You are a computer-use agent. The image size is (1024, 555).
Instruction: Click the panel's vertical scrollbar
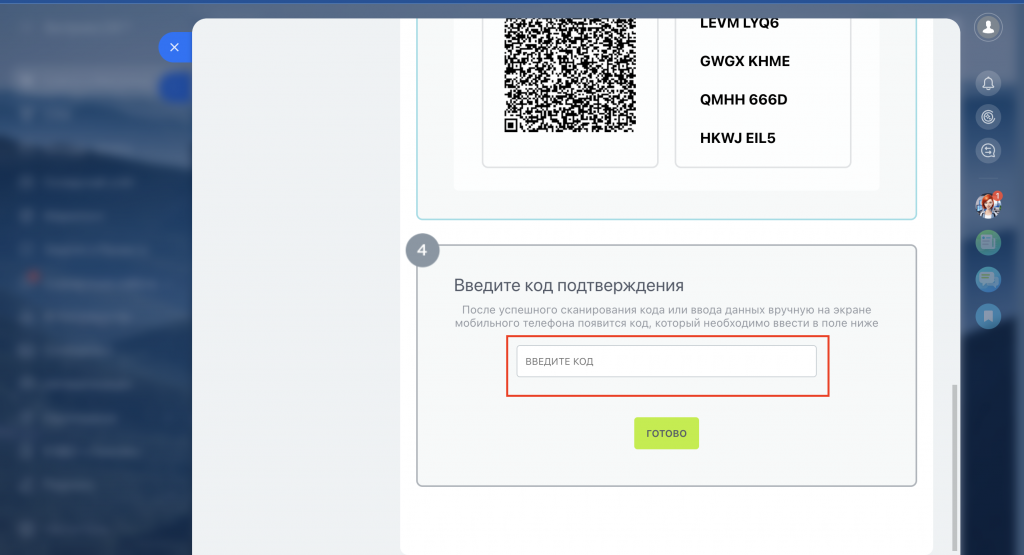(954, 467)
